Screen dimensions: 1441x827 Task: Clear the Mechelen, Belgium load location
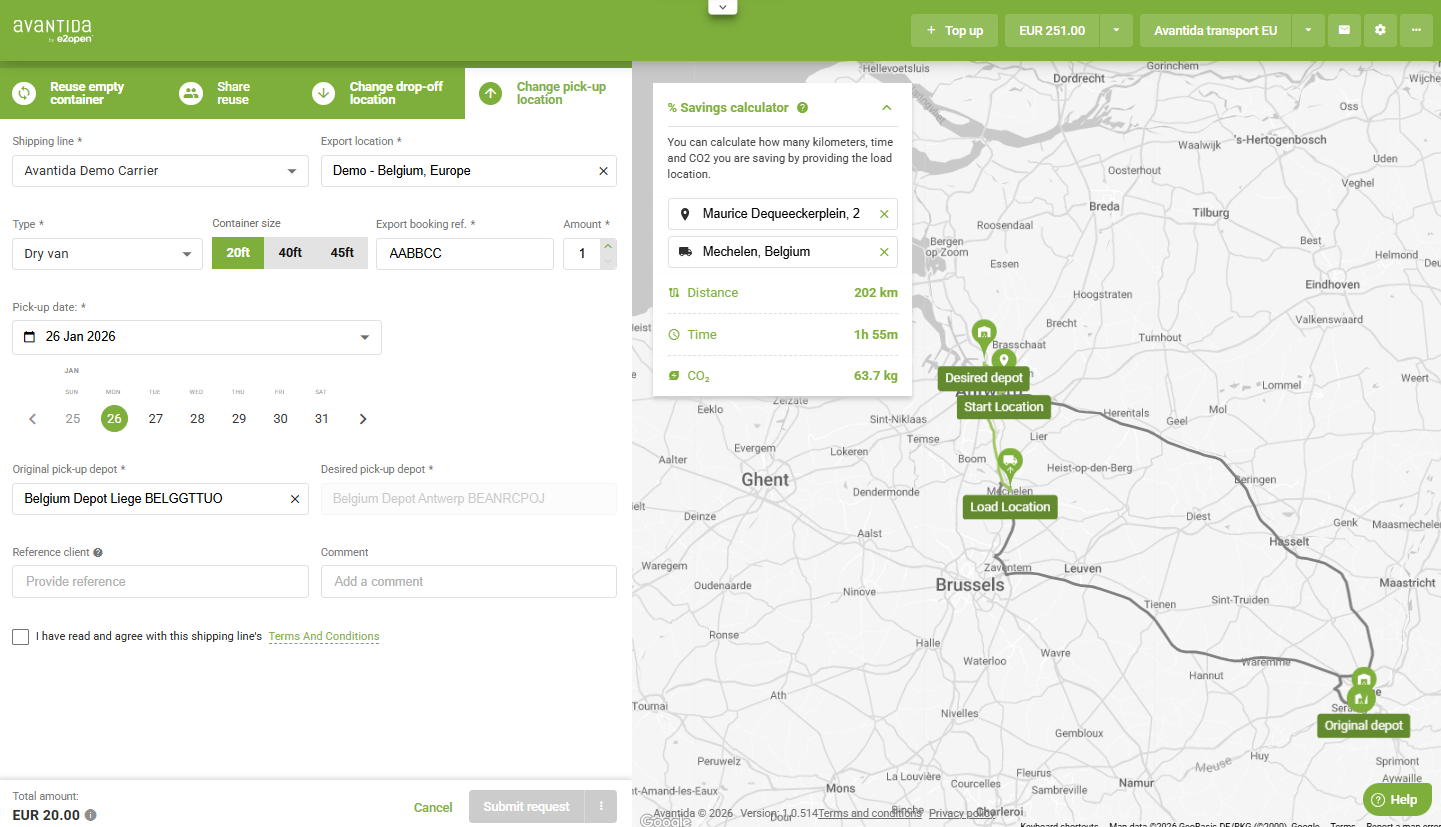[884, 252]
